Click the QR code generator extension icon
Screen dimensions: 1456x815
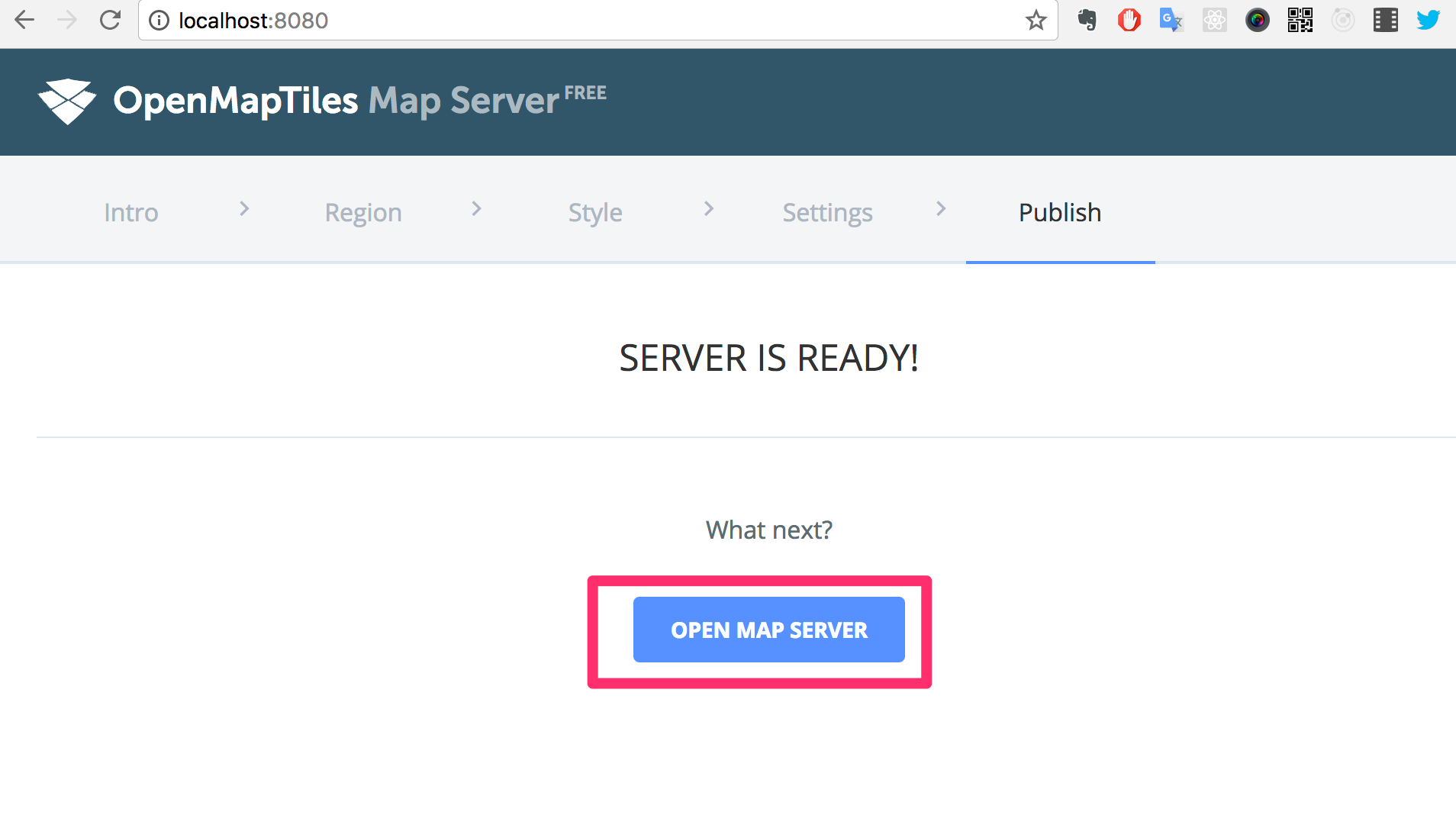pyautogui.click(x=1300, y=20)
